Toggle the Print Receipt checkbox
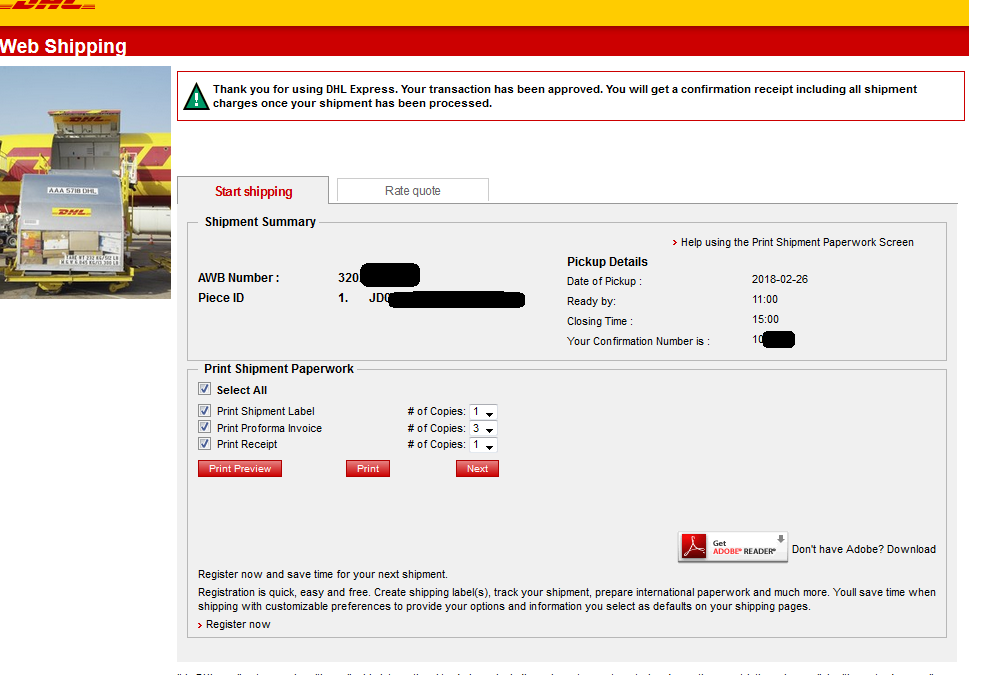 [x=205, y=444]
